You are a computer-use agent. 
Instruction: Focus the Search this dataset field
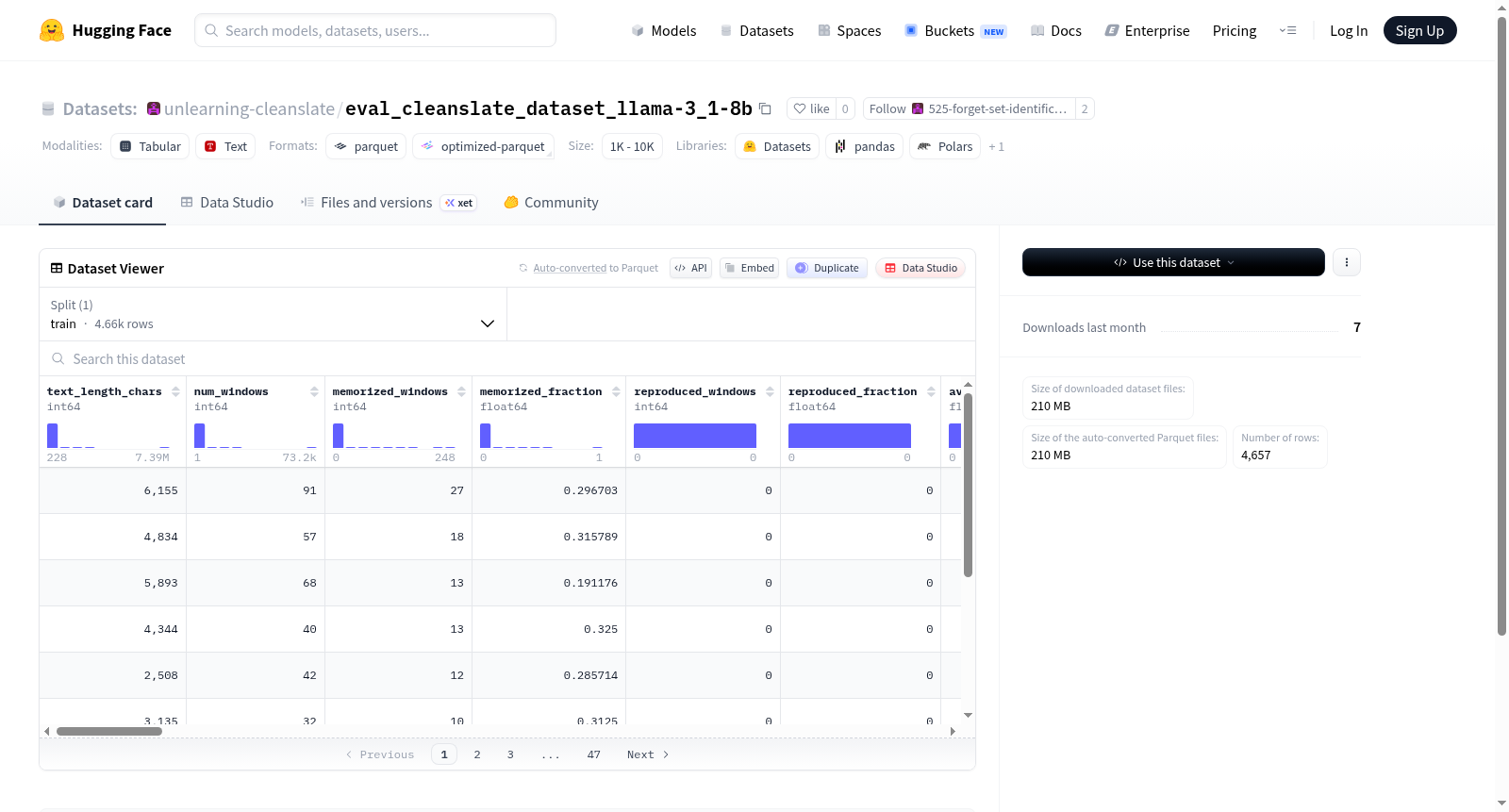click(x=507, y=358)
